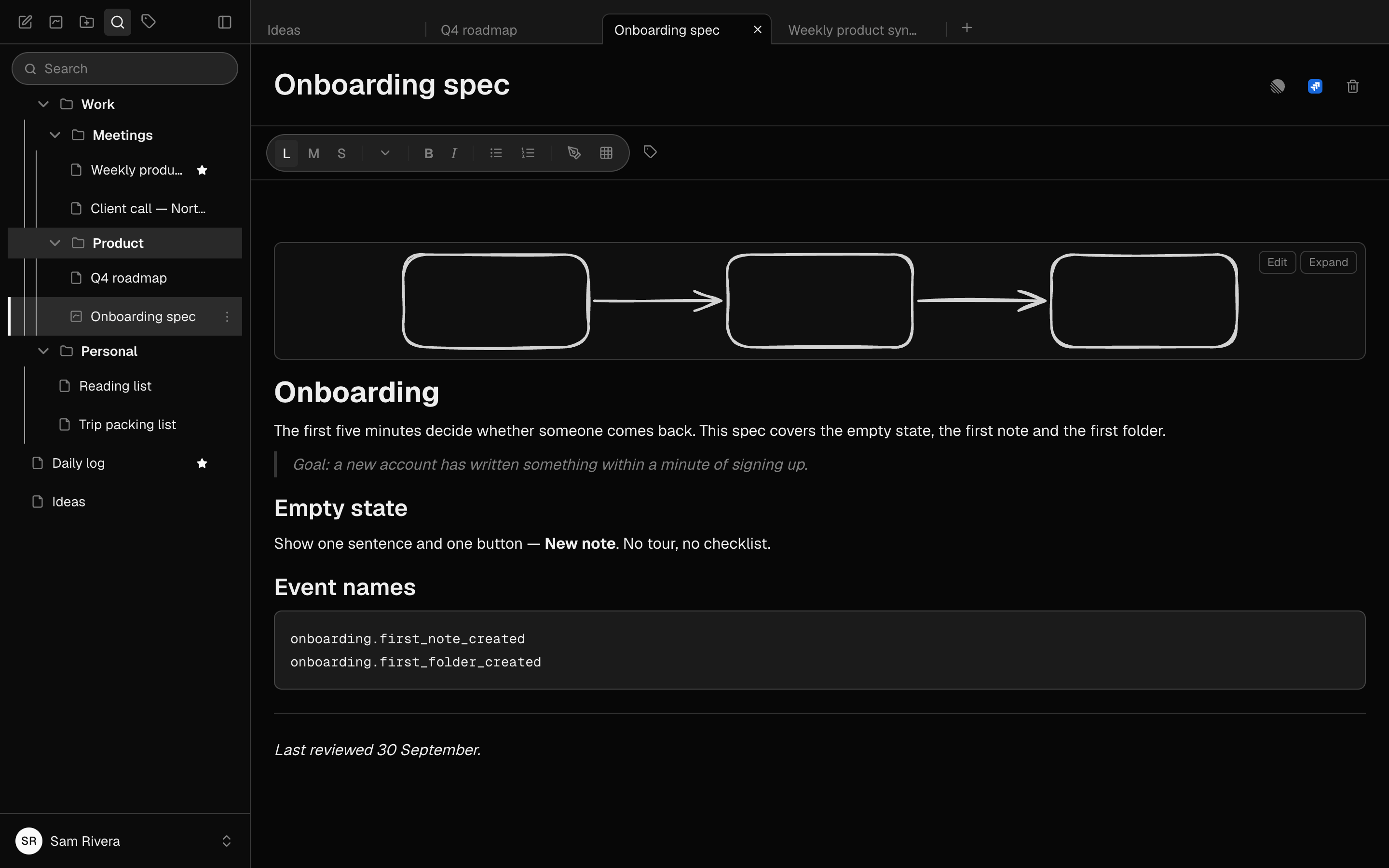The width and height of the screenshot is (1389, 868).
Task: Select Small heading size S
Action: point(341,153)
